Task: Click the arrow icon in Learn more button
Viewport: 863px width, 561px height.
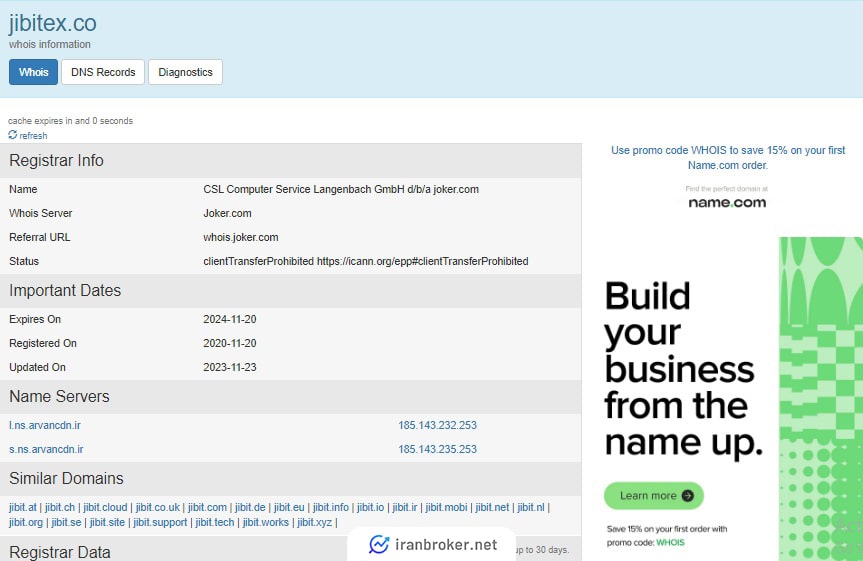Action: point(687,495)
